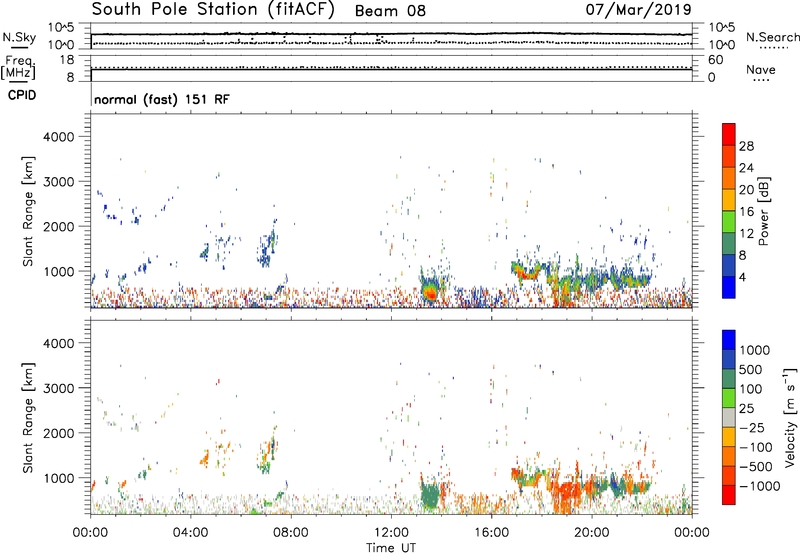Click the 'Nave' legend label

pyautogui.click(x=761, y=69)
